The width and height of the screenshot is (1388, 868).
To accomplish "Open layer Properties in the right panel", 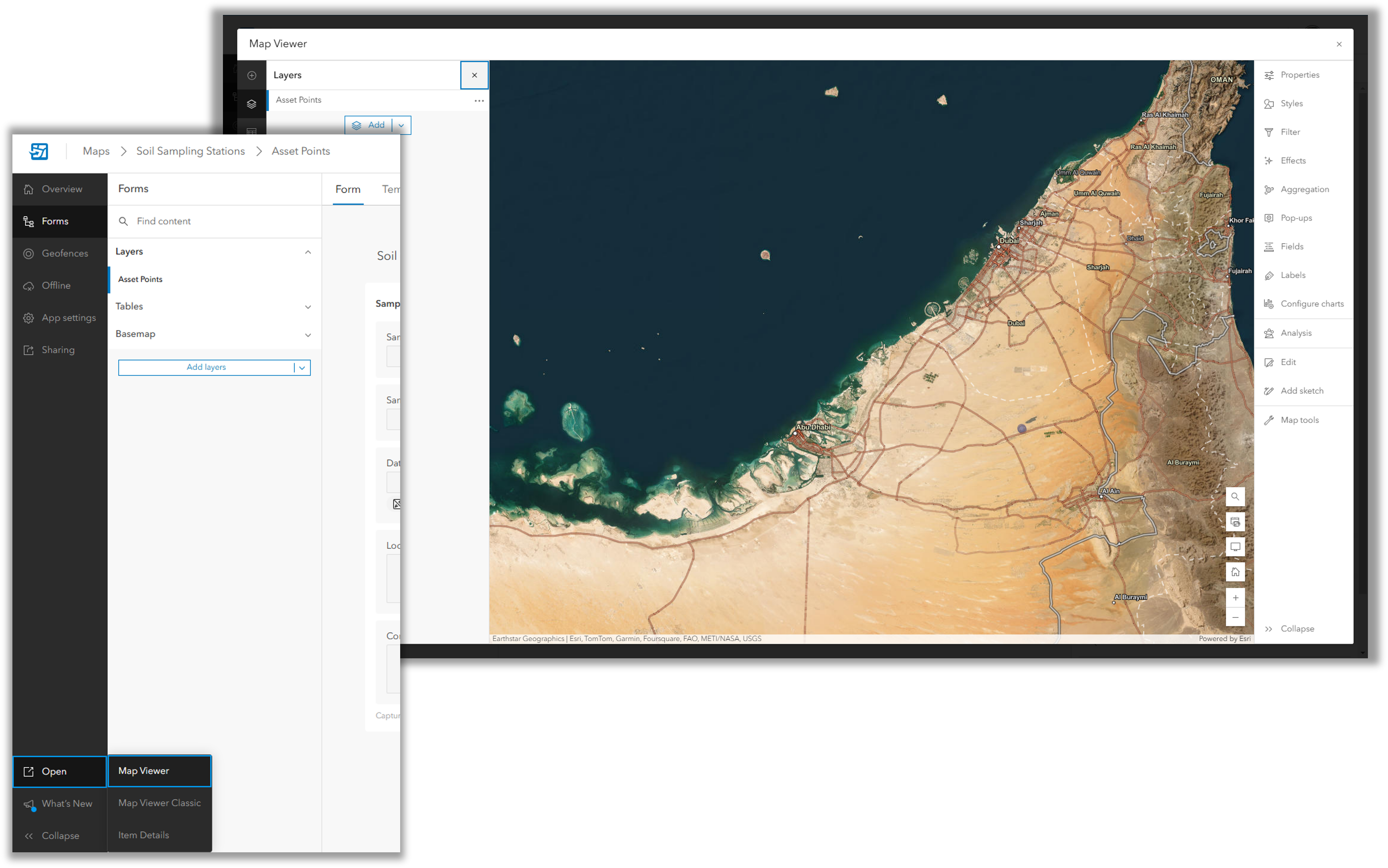I will pos(1299,75).
